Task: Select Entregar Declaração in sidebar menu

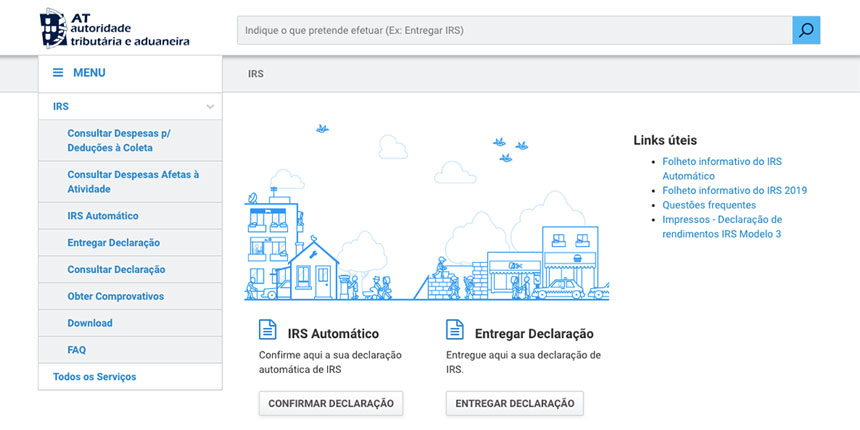Action: [113, 243]
